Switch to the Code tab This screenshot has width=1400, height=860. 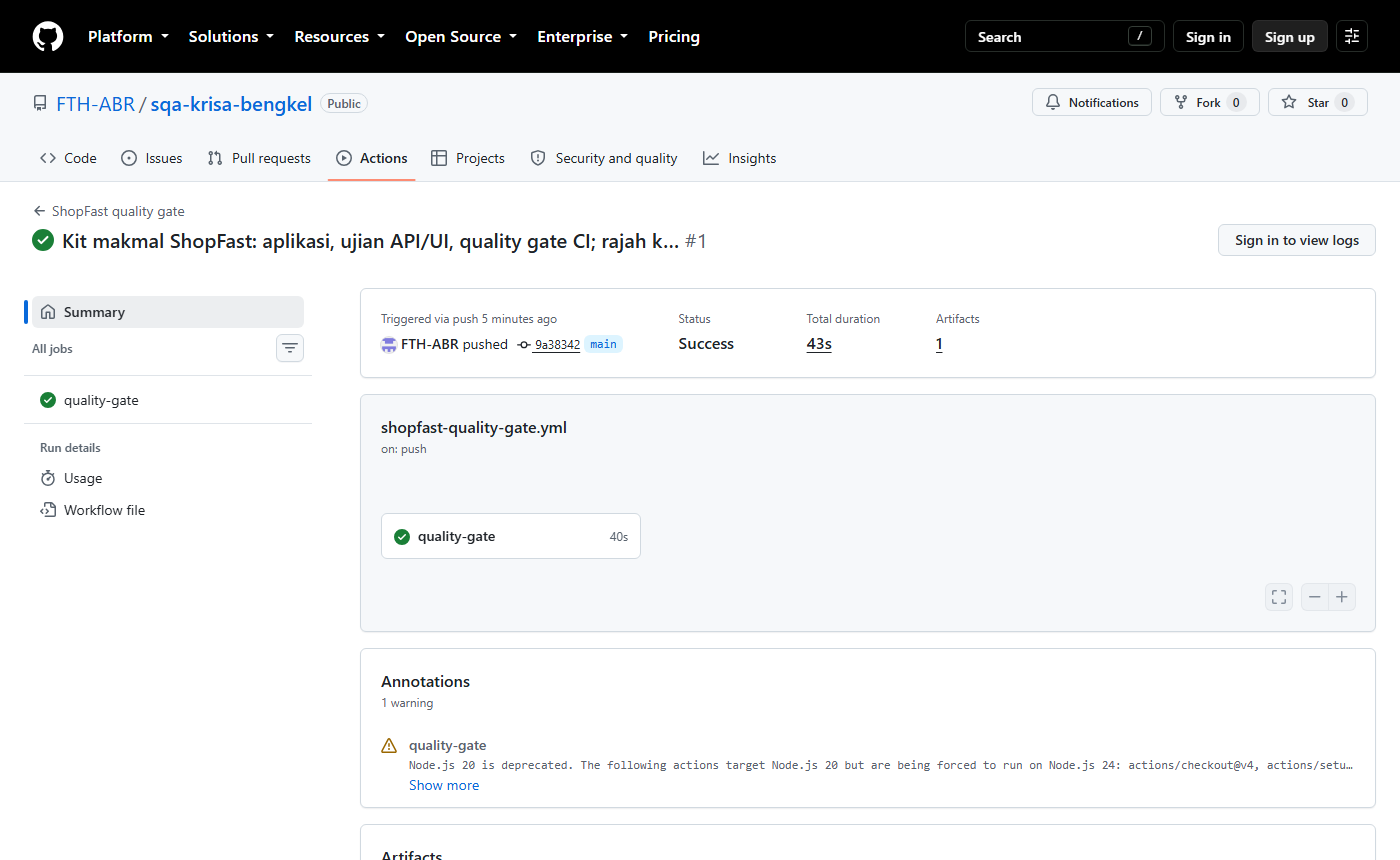coord(68,158)
